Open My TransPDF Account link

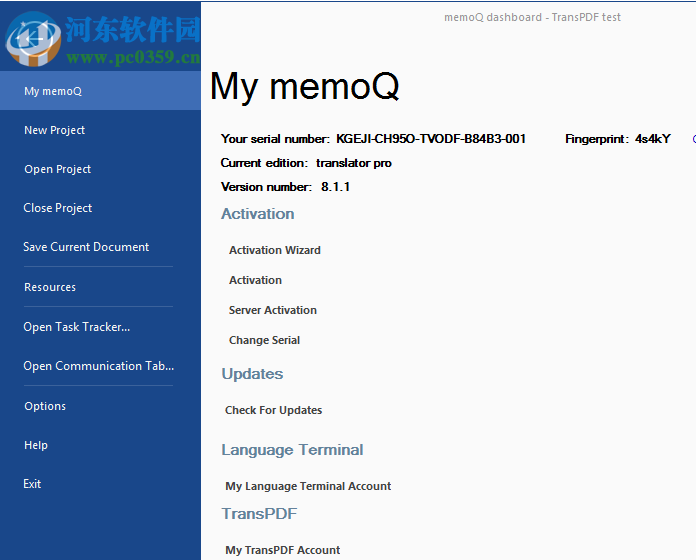click(283, 550)
